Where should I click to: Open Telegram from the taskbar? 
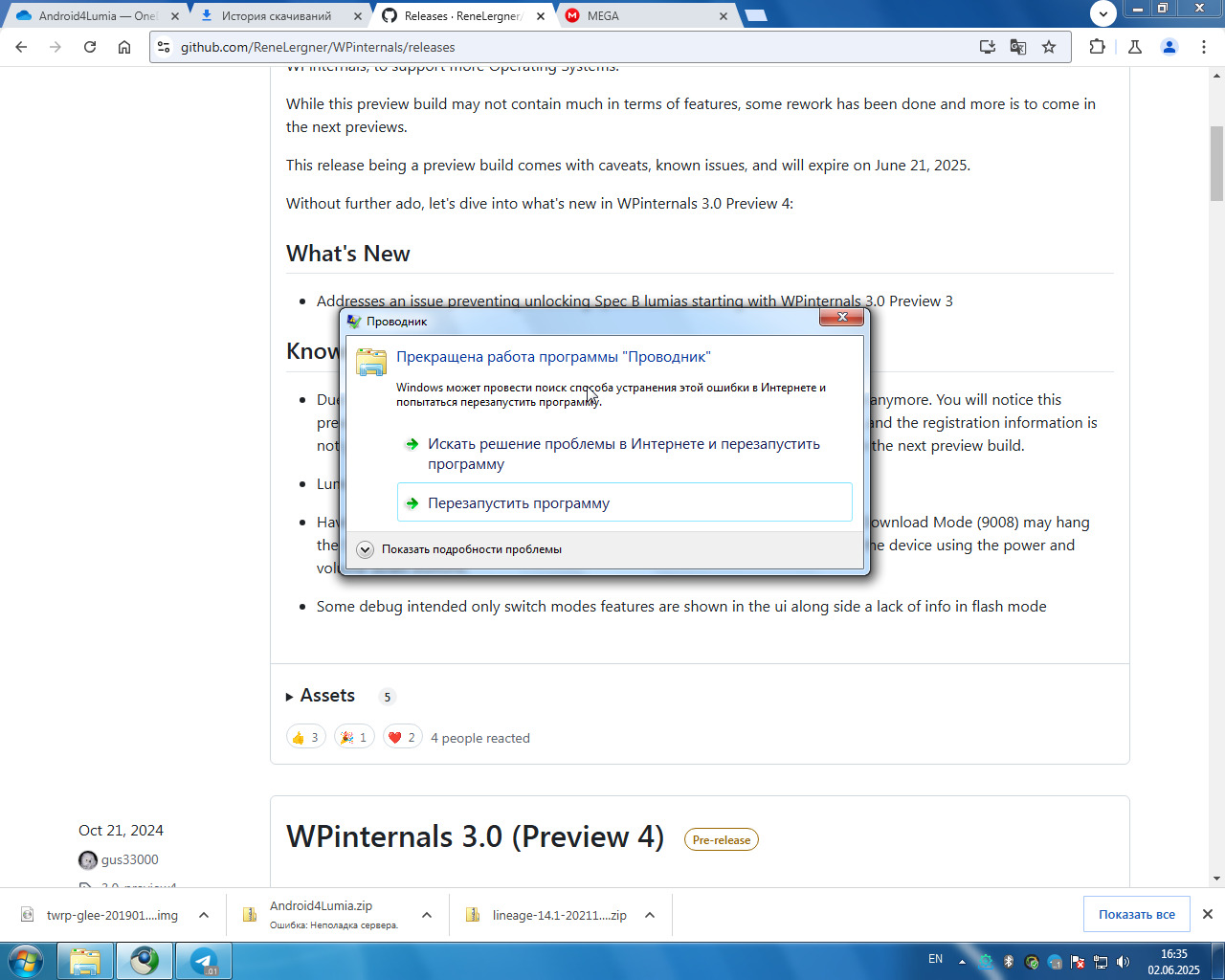(204, 961)
